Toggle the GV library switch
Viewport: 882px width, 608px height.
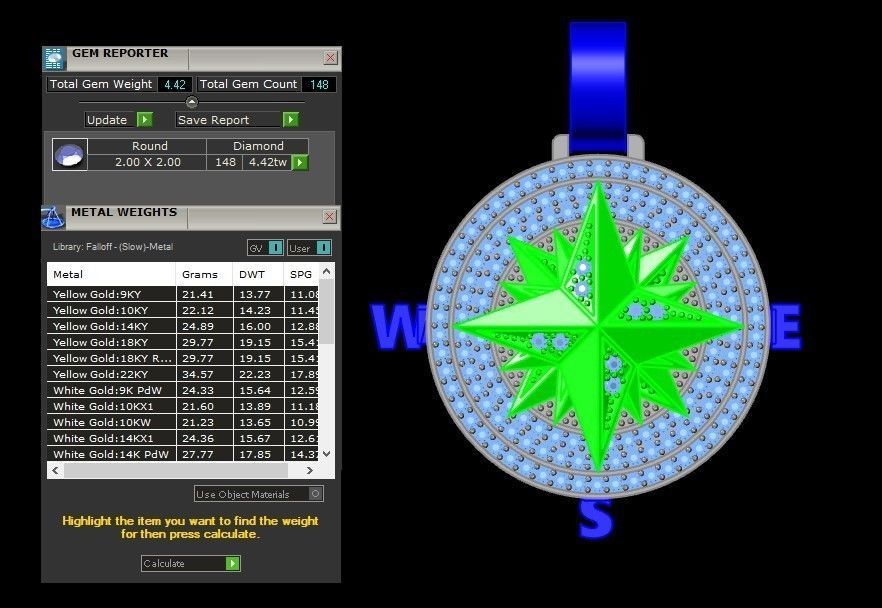(x=275, y=247)
